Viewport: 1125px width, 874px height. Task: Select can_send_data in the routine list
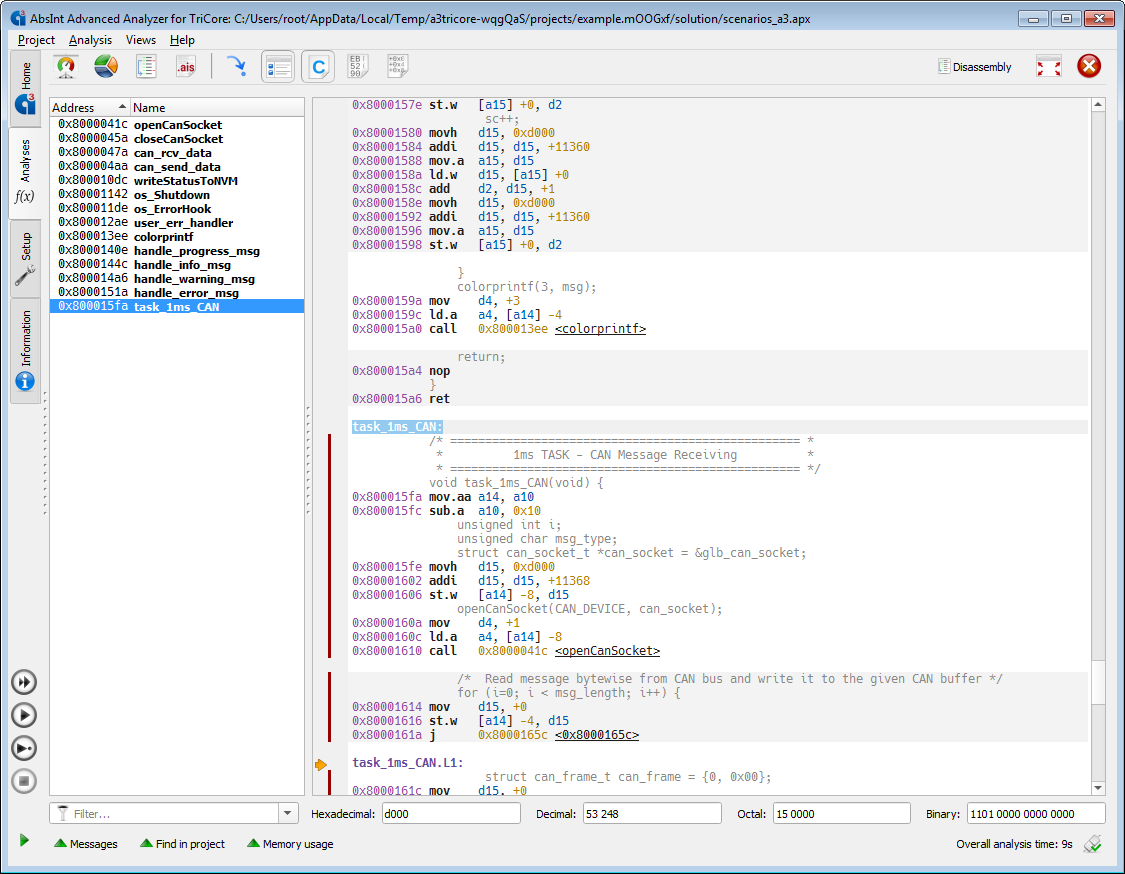(x=177, y=166)
